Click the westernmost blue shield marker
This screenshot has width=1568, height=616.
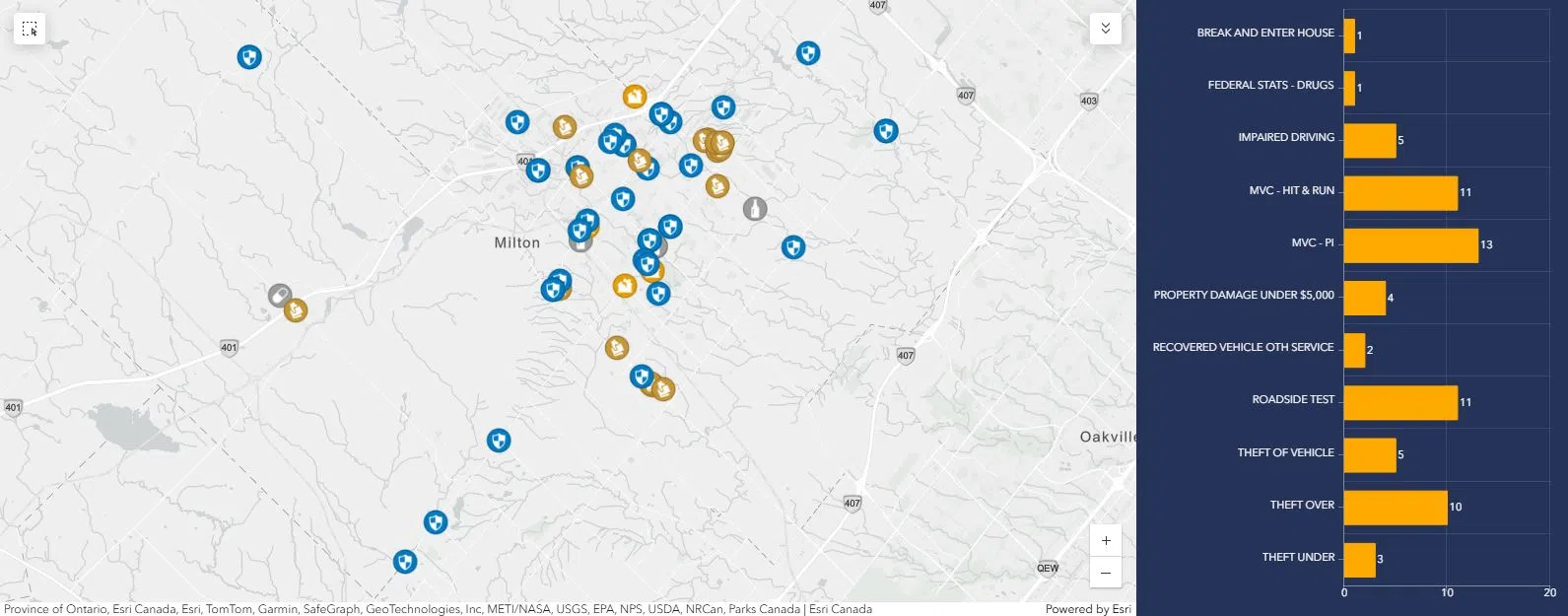(249, 57)
